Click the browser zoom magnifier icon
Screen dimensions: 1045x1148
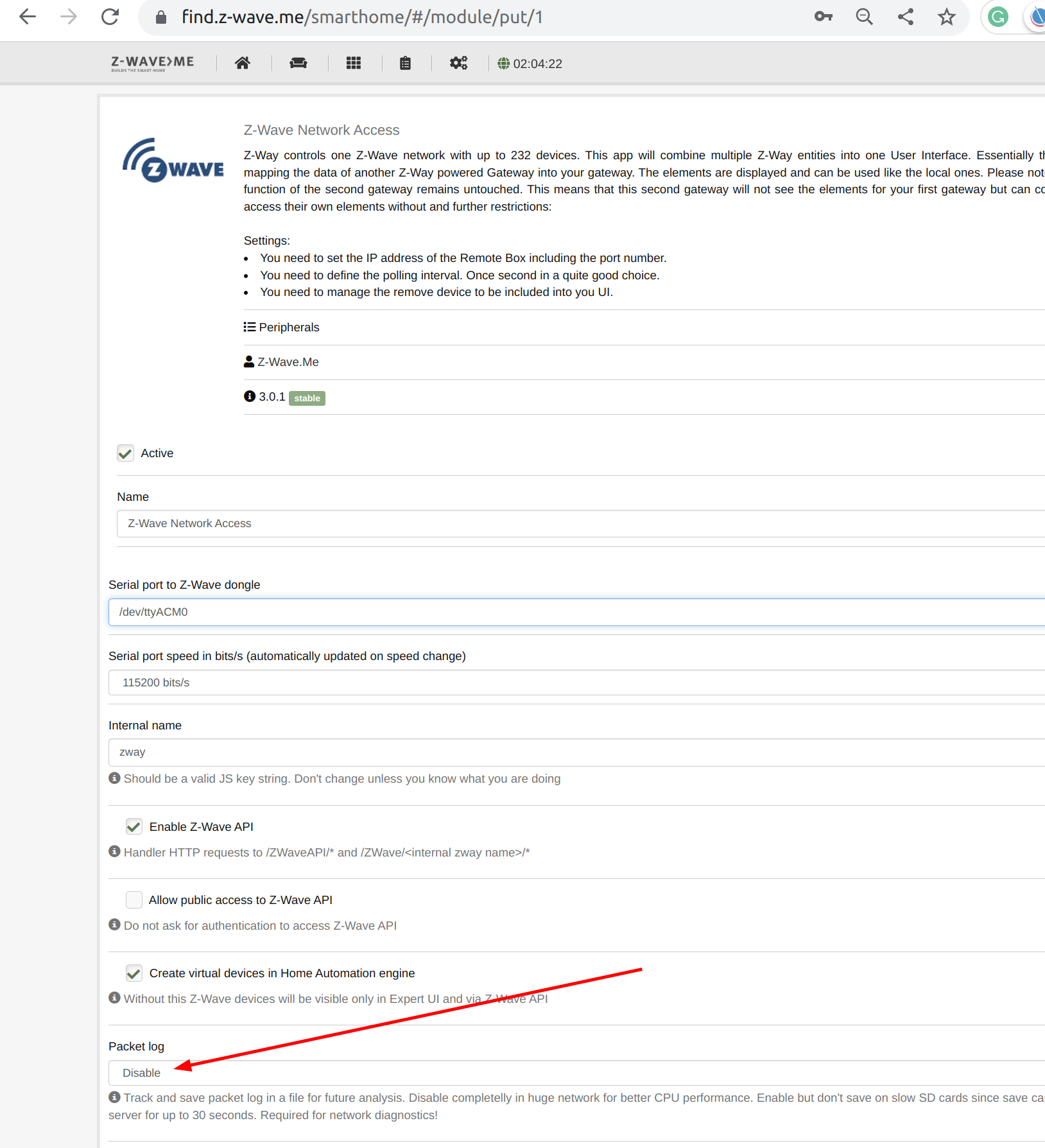point(864,17)
